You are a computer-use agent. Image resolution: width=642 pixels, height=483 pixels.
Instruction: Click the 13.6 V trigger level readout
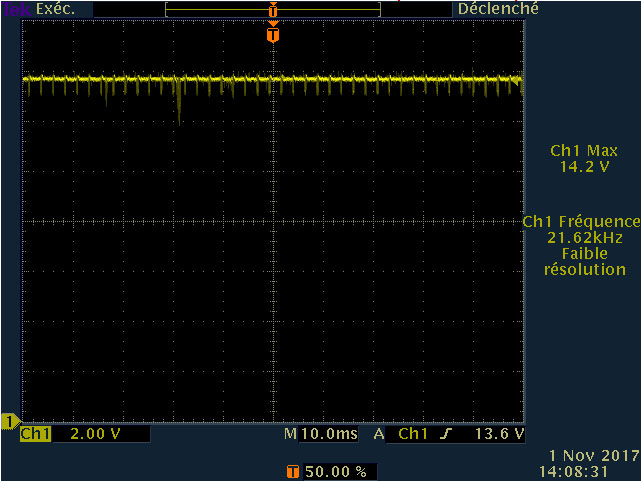point(500,434)
